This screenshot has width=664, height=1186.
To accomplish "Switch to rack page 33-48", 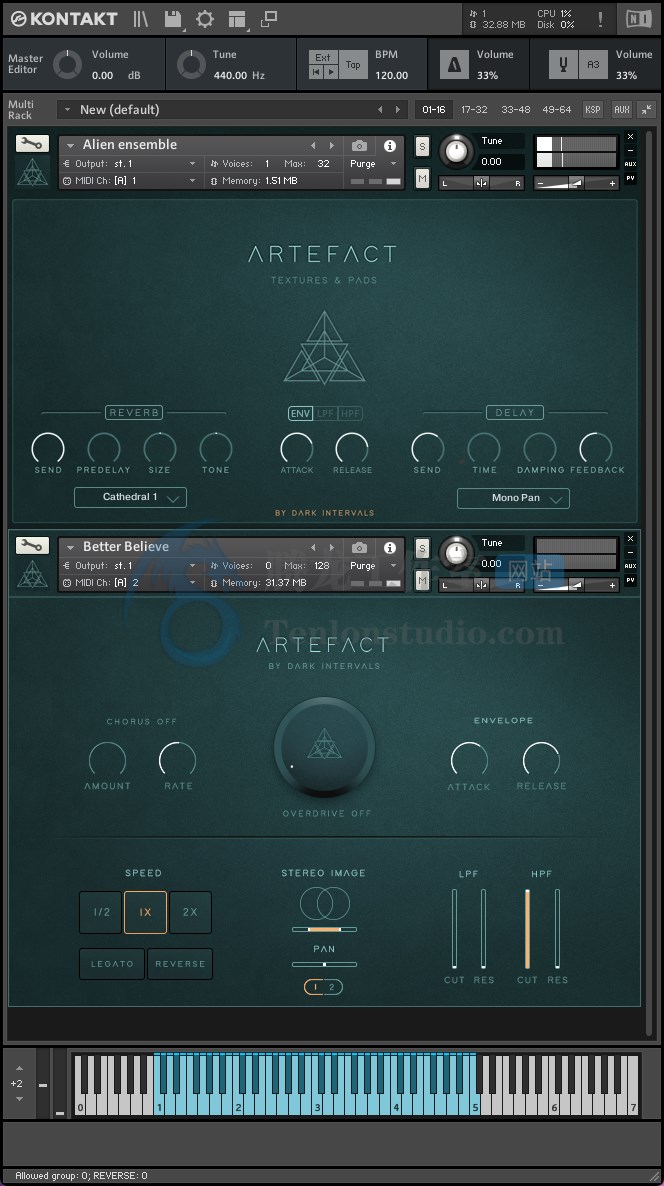I will (515, 110).
